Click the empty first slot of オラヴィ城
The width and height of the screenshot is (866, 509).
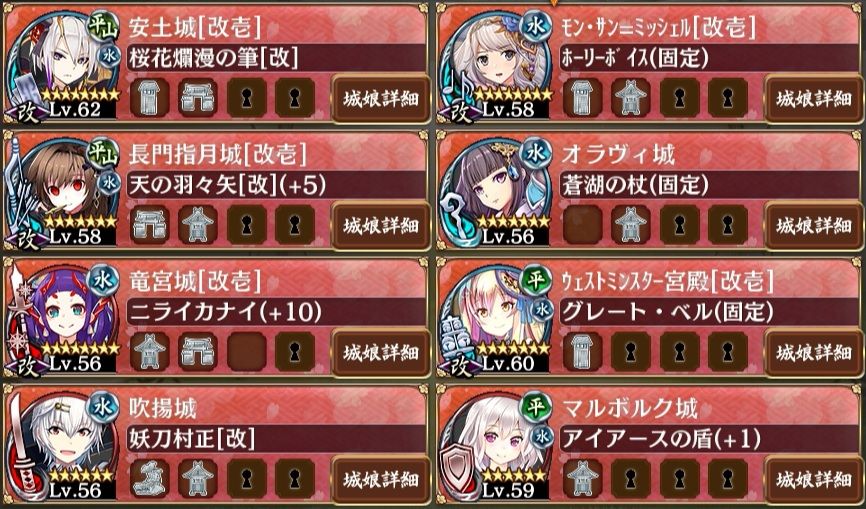(x=582, y=225)
